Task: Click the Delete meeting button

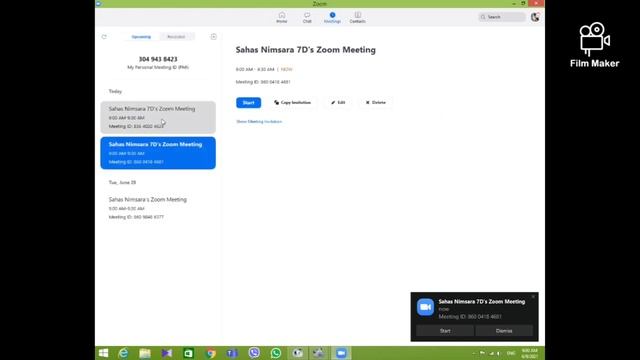Action: (x=376, y=102)
